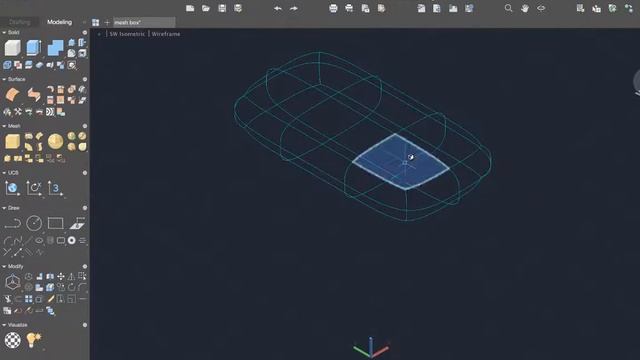Click the Redo arrow in the top toolbar
Viewport: 640px width, 360px height.
pyautogui.click(x=294, y=8)
